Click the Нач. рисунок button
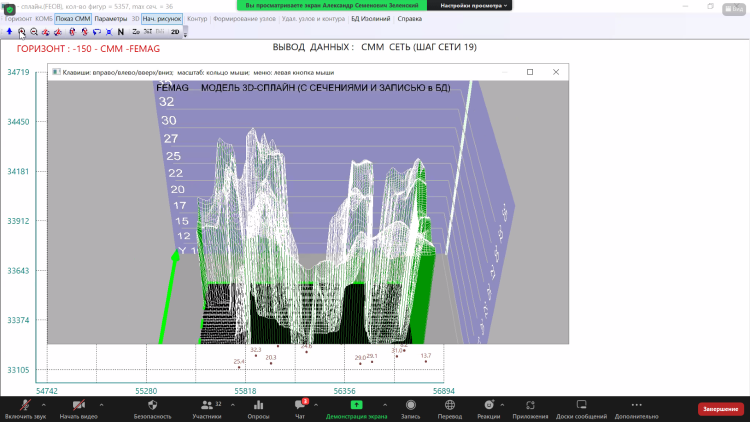This screenshot has height=422, width=750. (x=162, y=18)
